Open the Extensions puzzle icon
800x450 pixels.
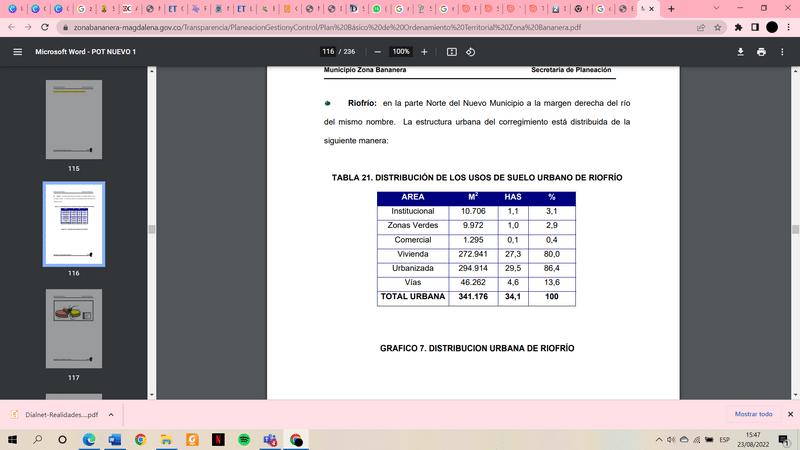point(738,28)
